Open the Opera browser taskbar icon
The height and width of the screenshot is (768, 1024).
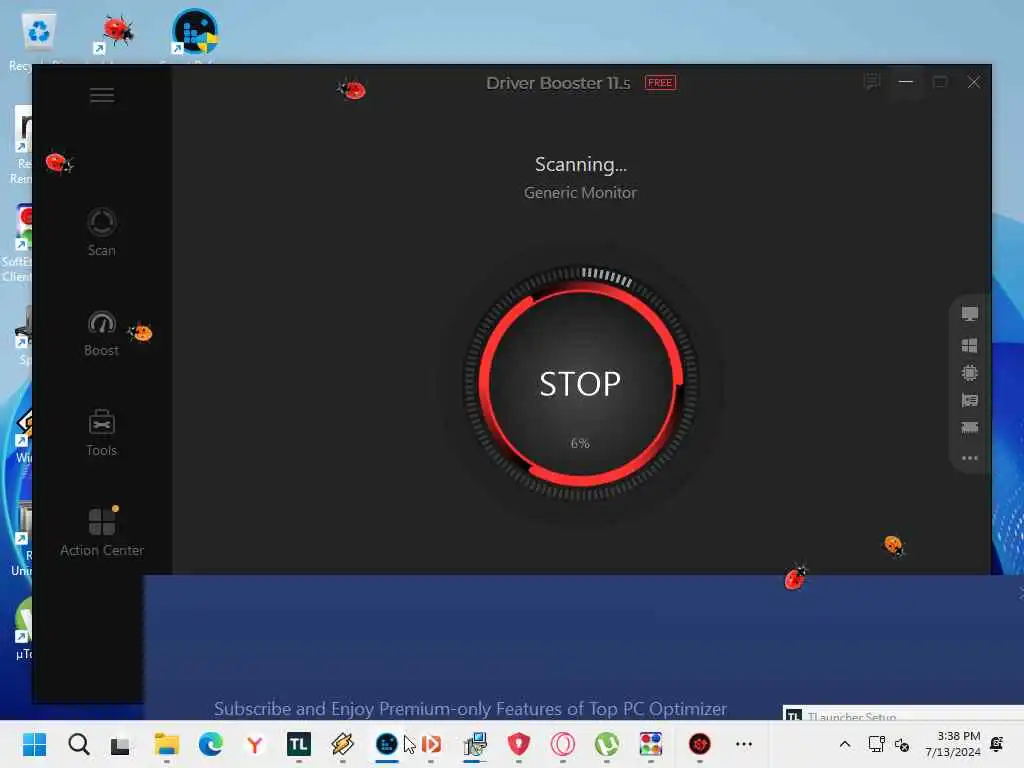point(562,744)
